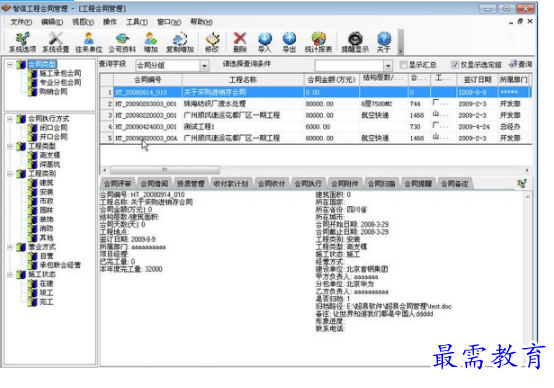The width and height of the screenshot is (554, 388).
Task: Click horizontal scrollbar right arrow
Action: [527, 170]
